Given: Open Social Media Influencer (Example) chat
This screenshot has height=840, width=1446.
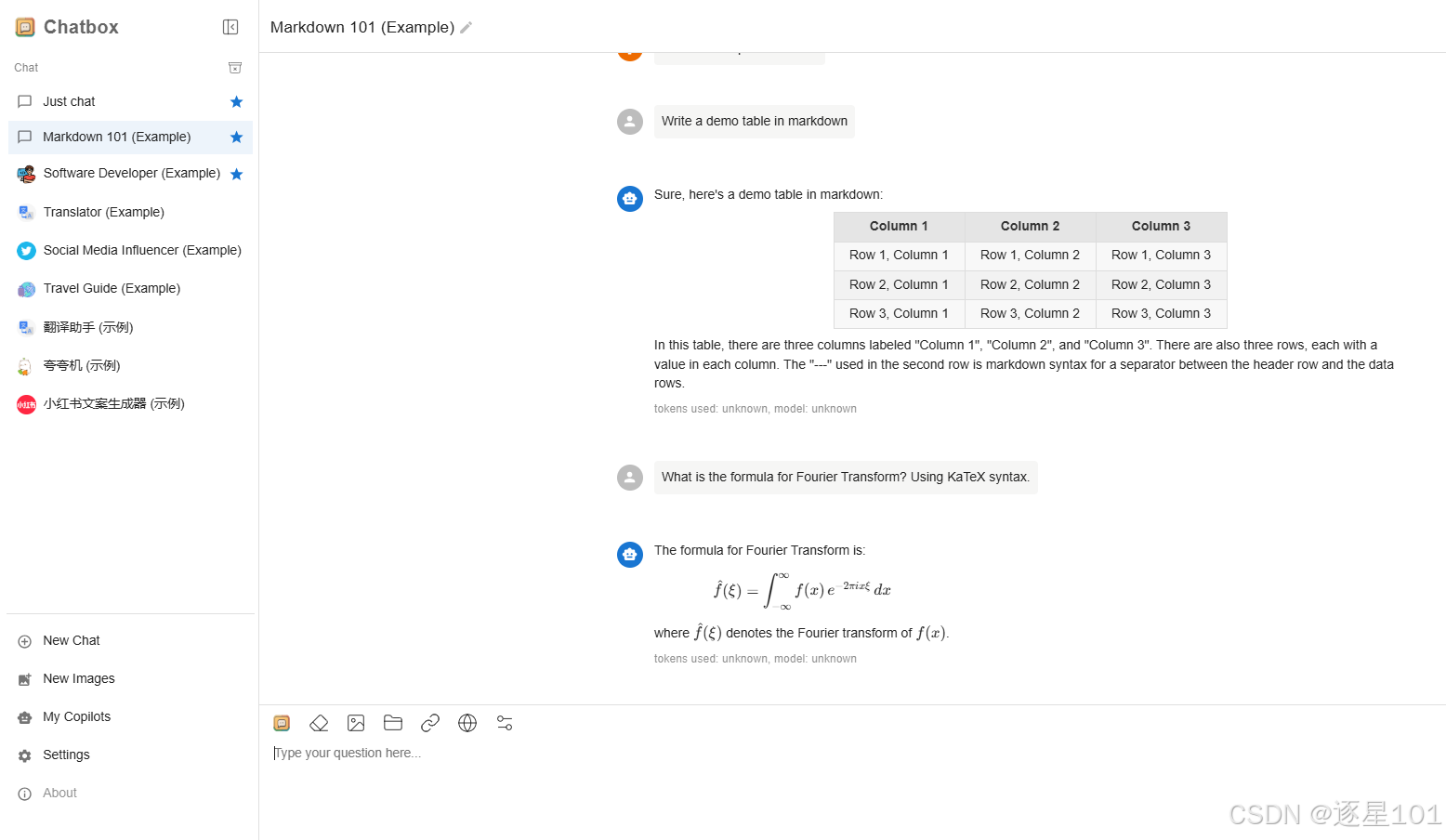Looking at the screenshot, I should pos(130,250).
